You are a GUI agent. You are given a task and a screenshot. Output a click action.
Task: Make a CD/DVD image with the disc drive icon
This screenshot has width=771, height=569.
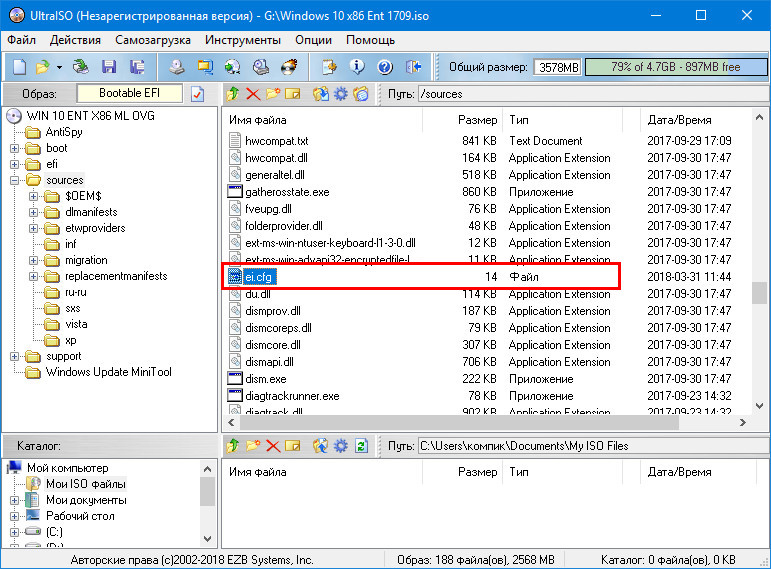pyautogui.click(x=177, y=67)
